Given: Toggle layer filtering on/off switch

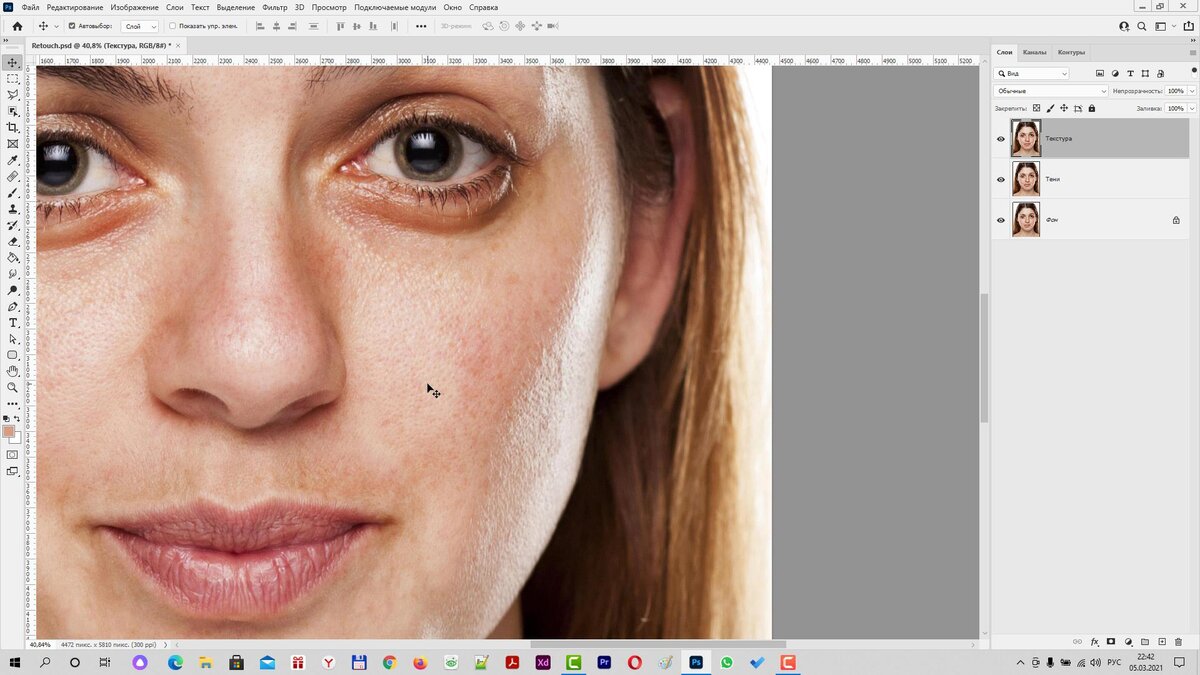Looking at the screenshot, I should pyautogui.click(x=1192, y=73).
